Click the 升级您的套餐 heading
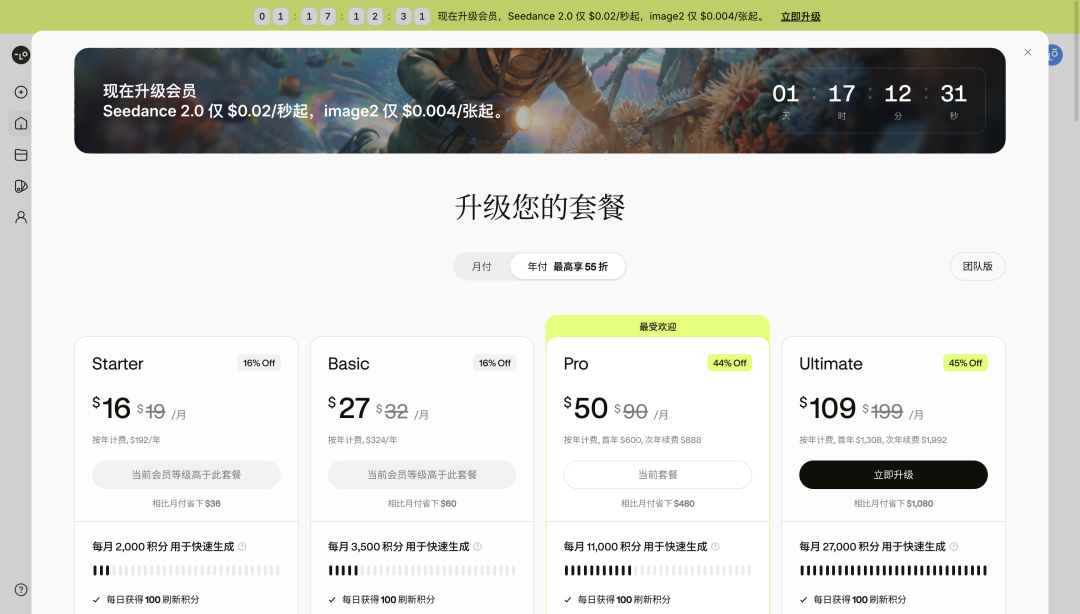This screenshot has height=614, width=1080. [540, 207]
